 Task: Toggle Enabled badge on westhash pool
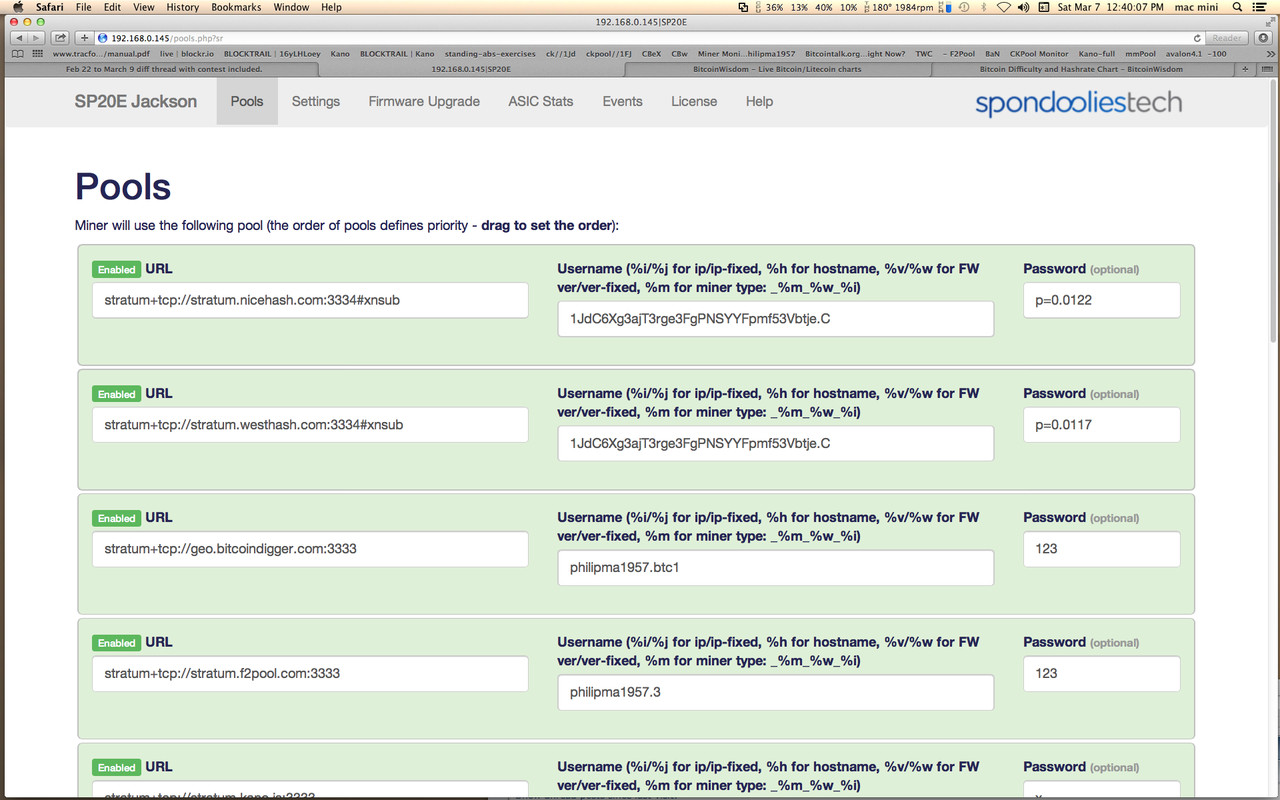pyautogui.click(x=116, y=394)
